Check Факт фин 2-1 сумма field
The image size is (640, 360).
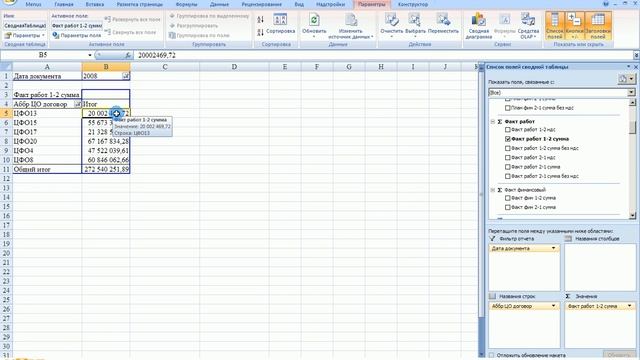(x=508, y=207)
